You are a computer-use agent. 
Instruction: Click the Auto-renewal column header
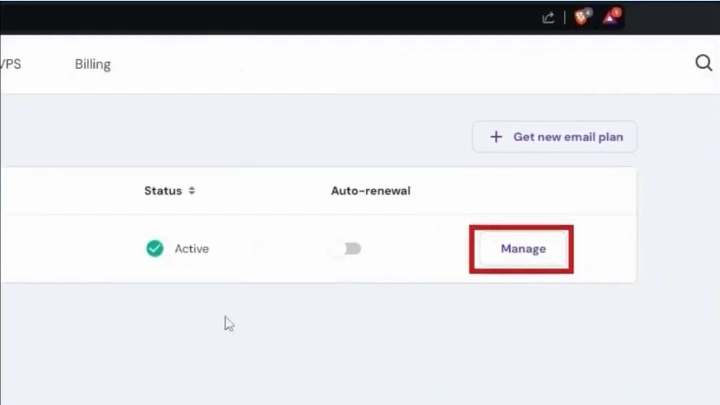[x=371, y=191]
